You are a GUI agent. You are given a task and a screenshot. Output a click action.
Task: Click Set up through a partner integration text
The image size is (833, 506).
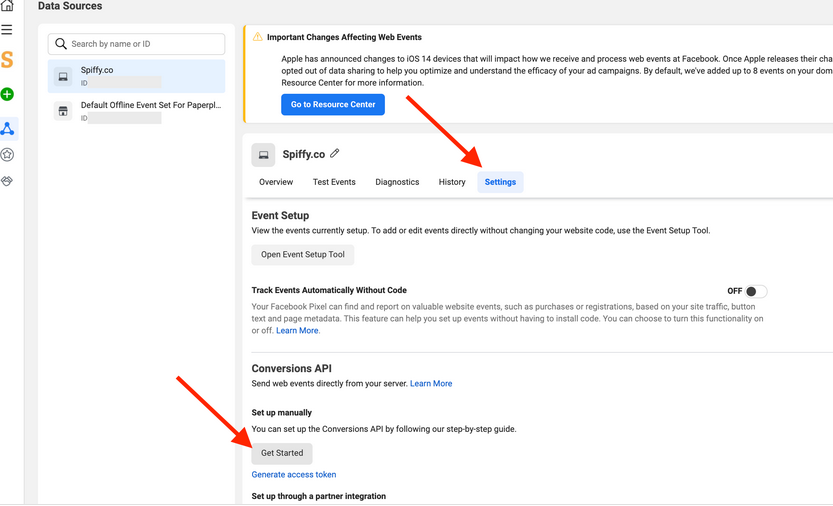(x=319, y=496)
